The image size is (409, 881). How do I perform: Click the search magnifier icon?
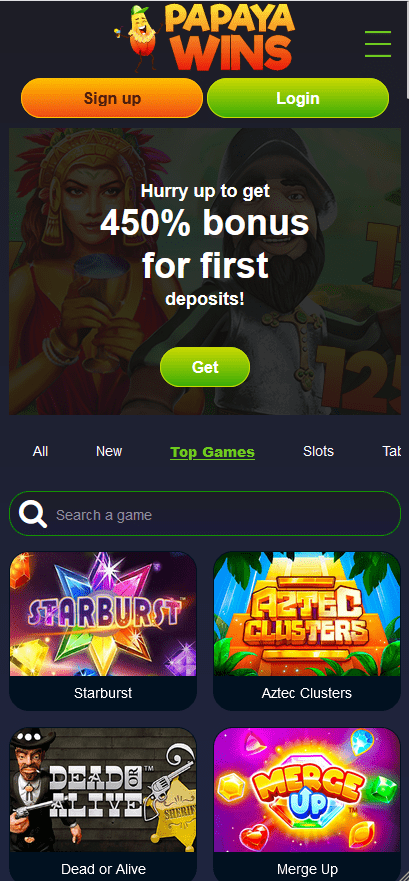pos(33,515)
